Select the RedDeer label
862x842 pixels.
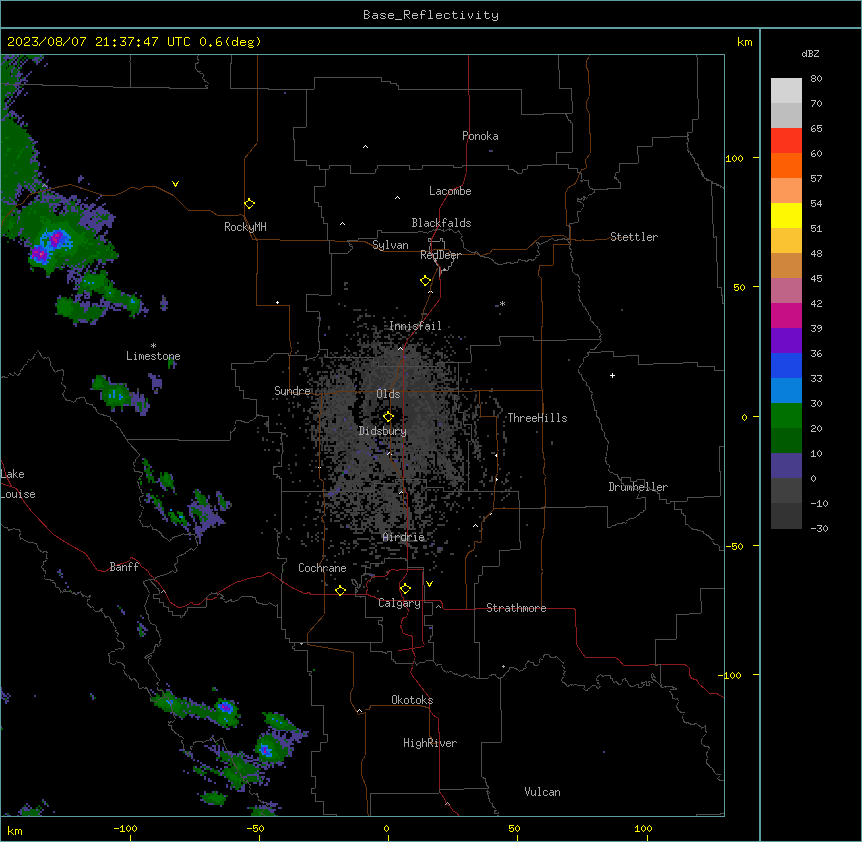coord(440,255)
